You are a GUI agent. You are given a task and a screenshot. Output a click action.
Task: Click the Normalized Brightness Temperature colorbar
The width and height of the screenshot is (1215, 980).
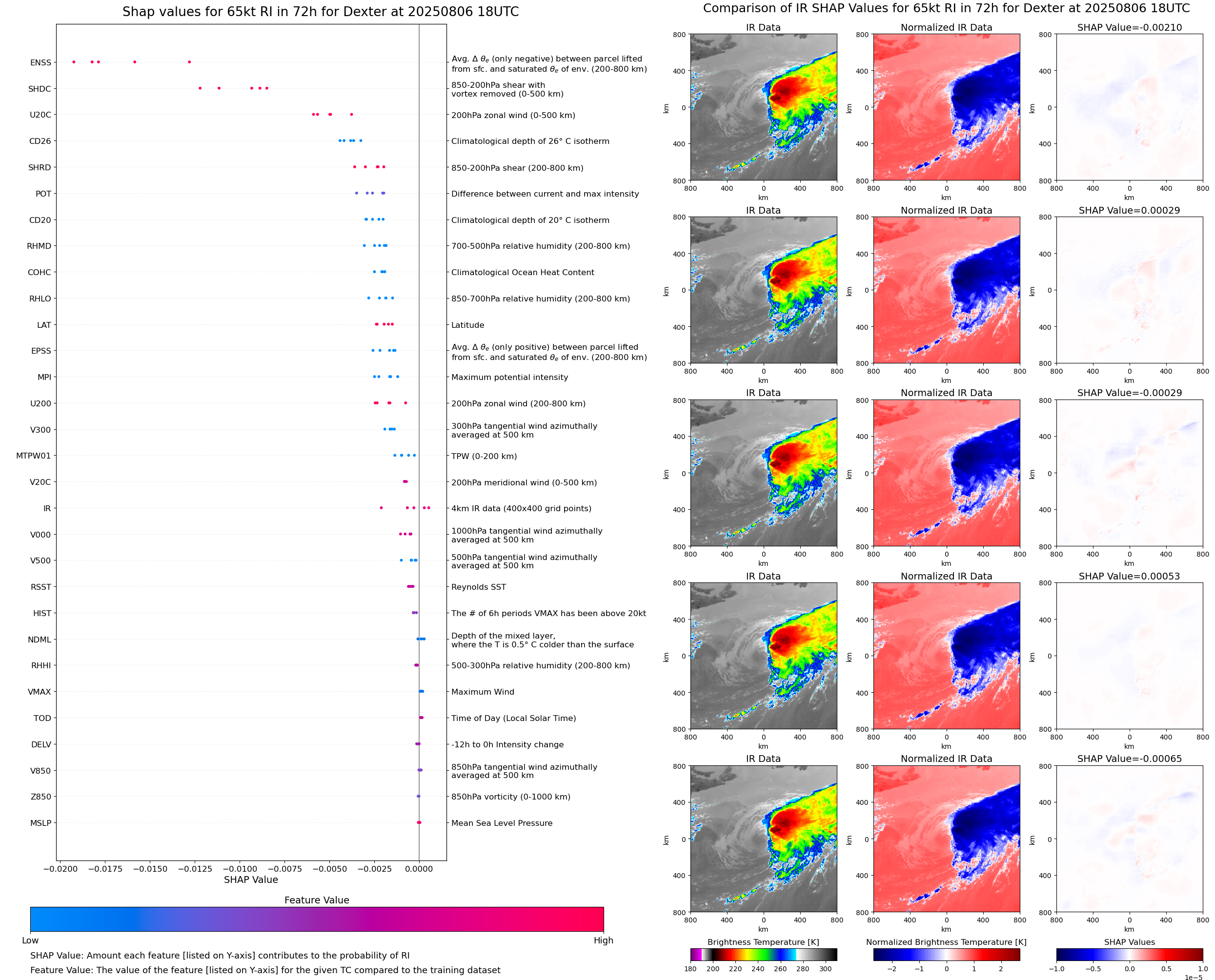click(946, 955)
